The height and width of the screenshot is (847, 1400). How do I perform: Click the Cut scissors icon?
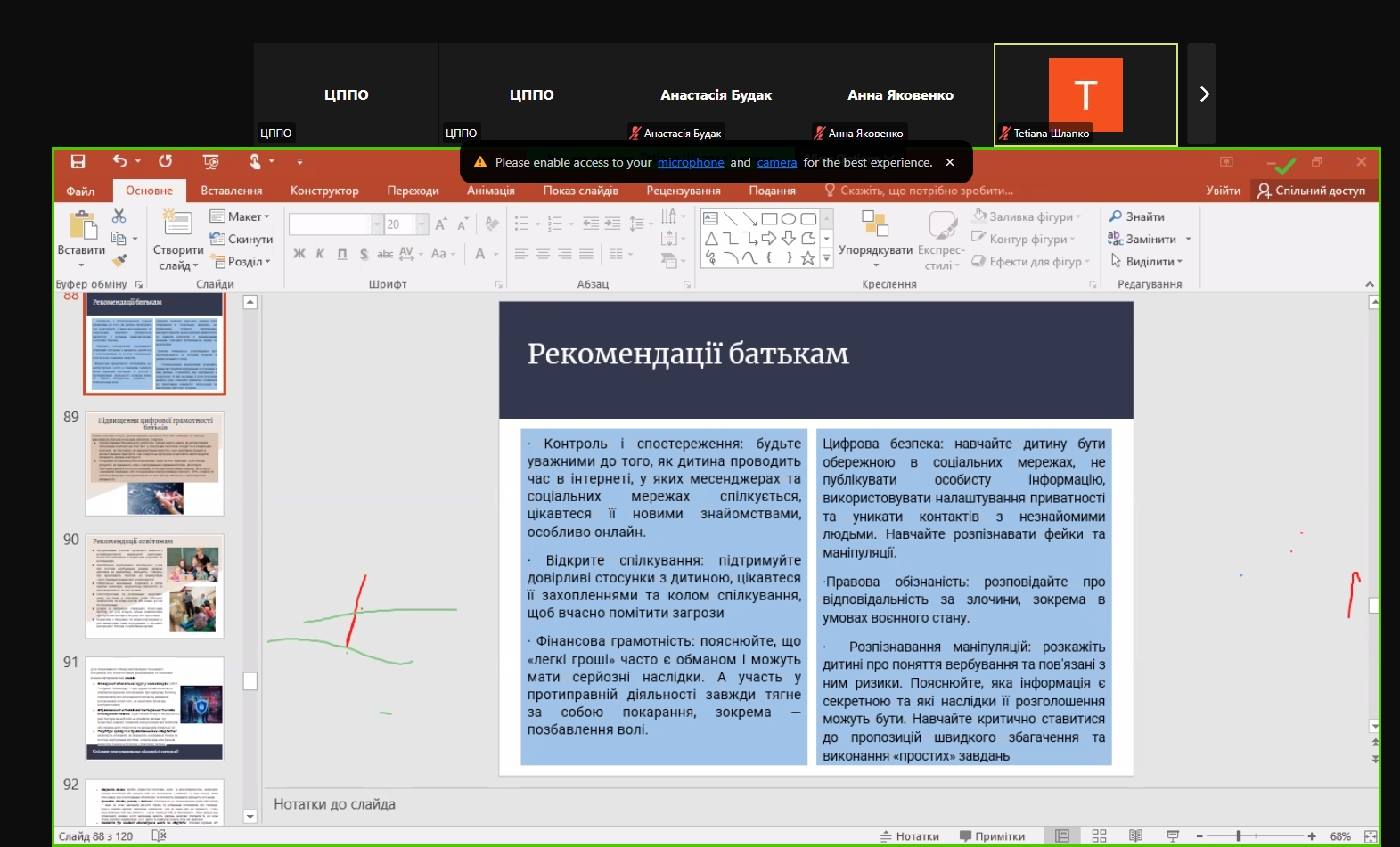click(119, 216)
